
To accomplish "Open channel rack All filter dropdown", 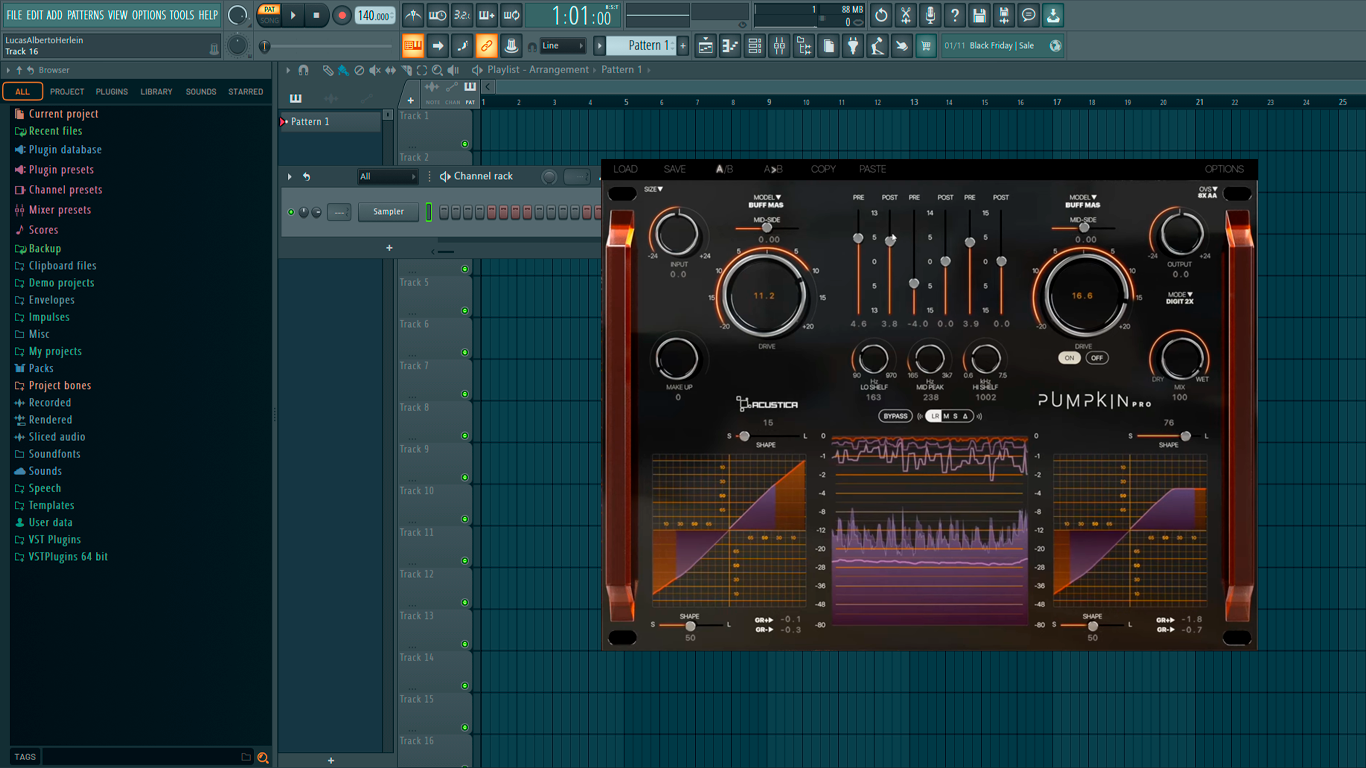I will coord(388,177).
